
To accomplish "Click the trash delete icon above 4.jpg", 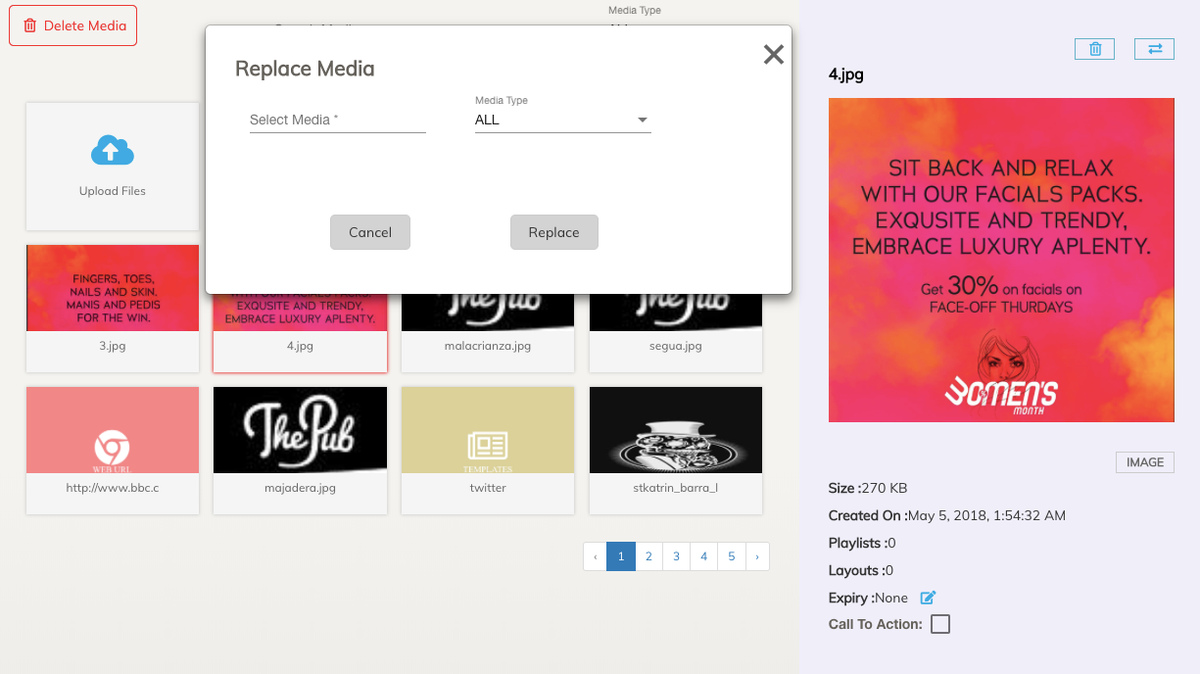I will (1095, 49).
